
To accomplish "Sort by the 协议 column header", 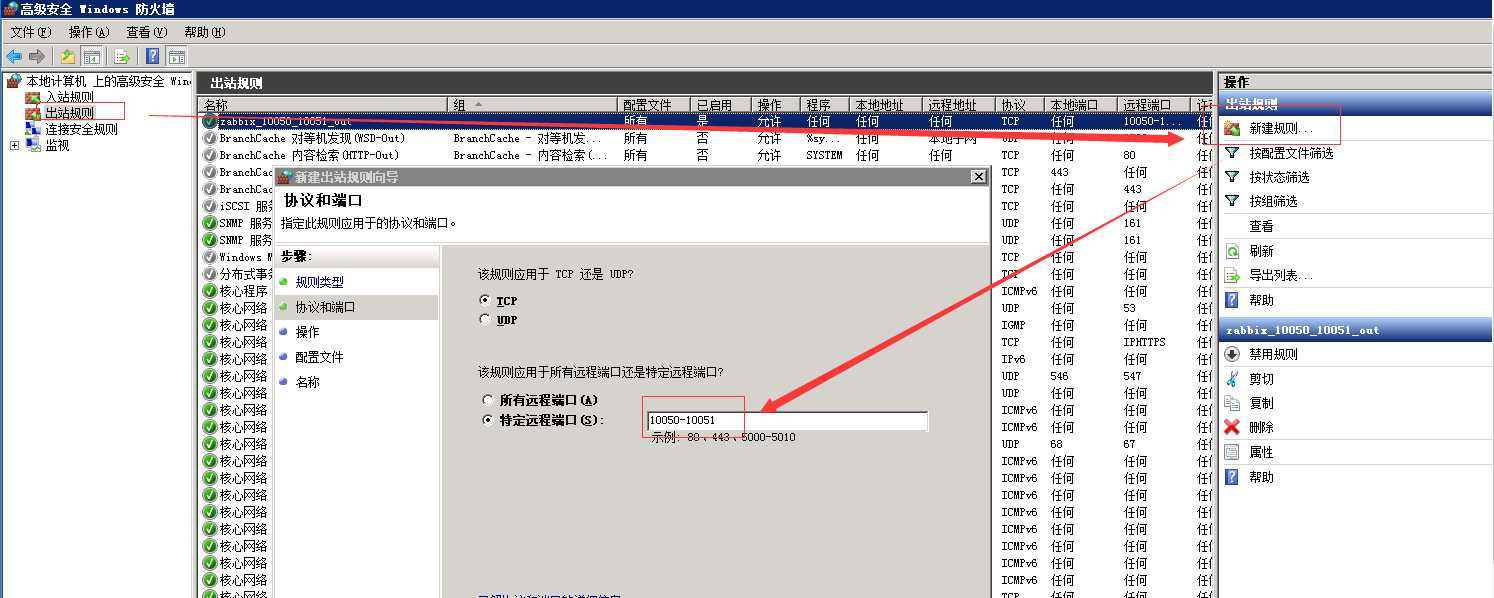I will click(x=1020, y=104).
